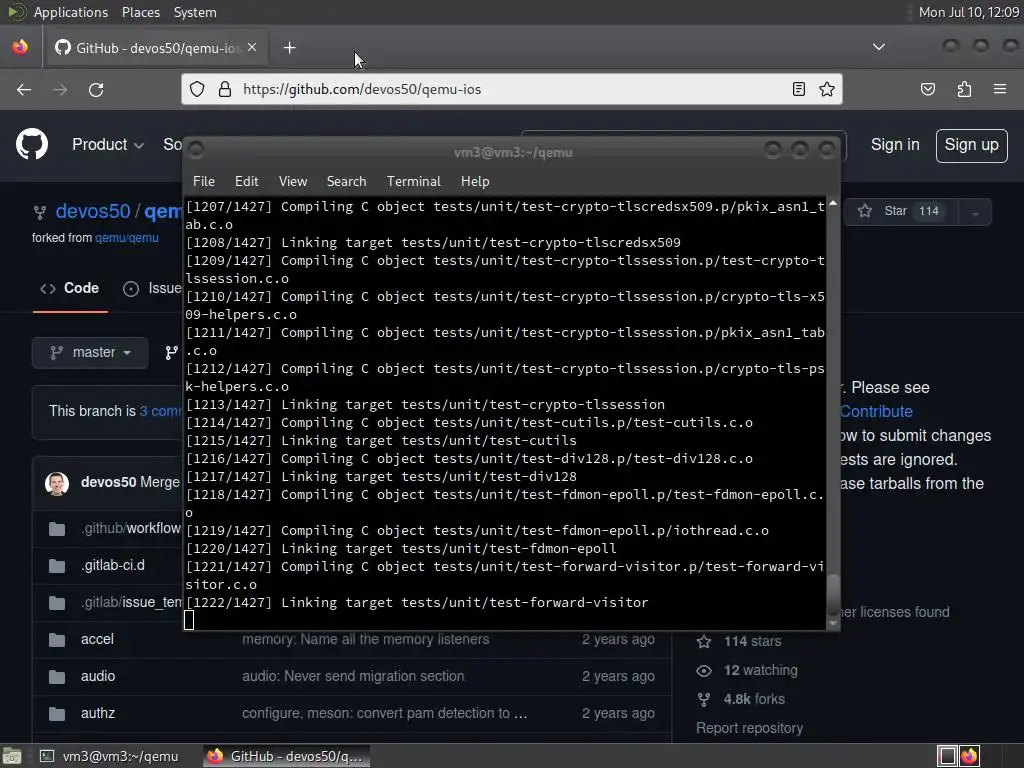Open Pocket save icon
The width and height of the screenshot is (1024, 768).
pyautogui.click(x=927, y=89)
